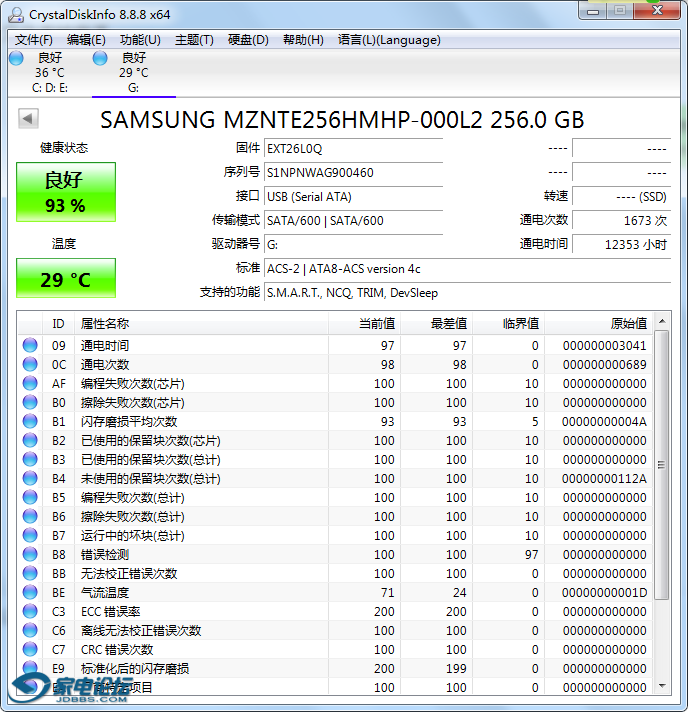Click status orb of row 0C 通电次数
Viewport: 688px width, 712px height.
(30, 364)
